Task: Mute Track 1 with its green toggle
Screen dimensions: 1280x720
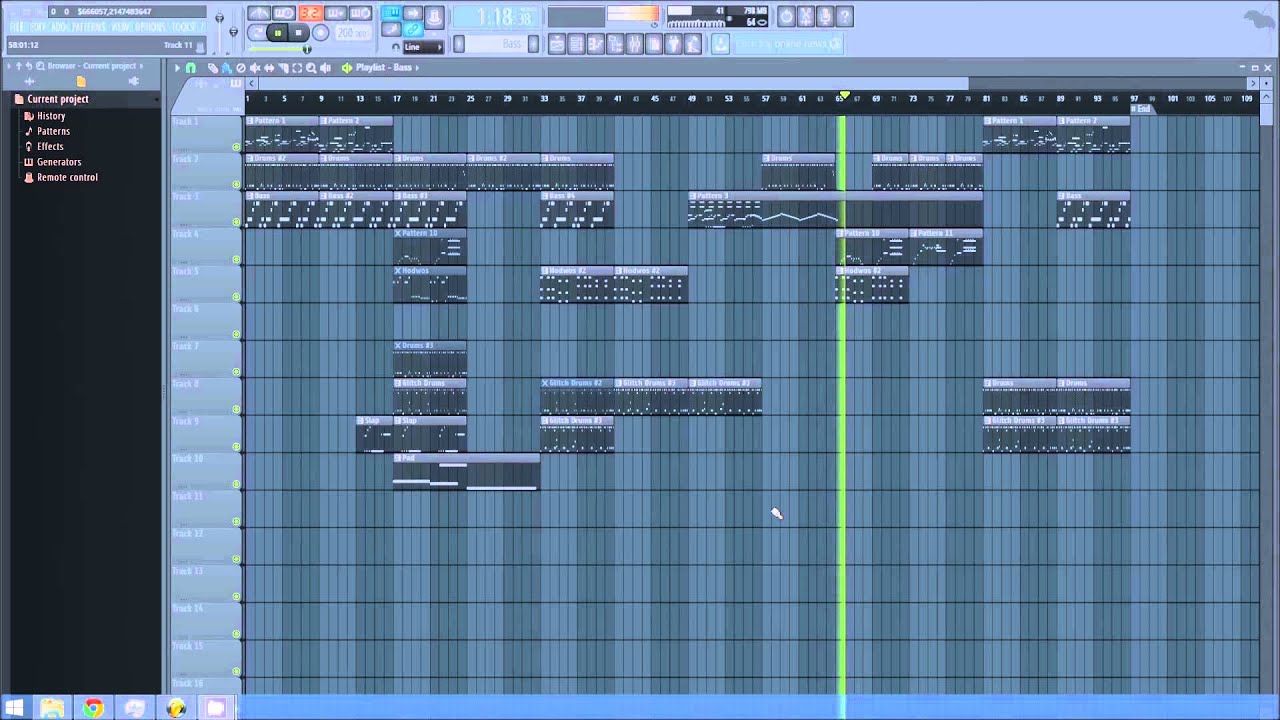Action: pos(236,147)
